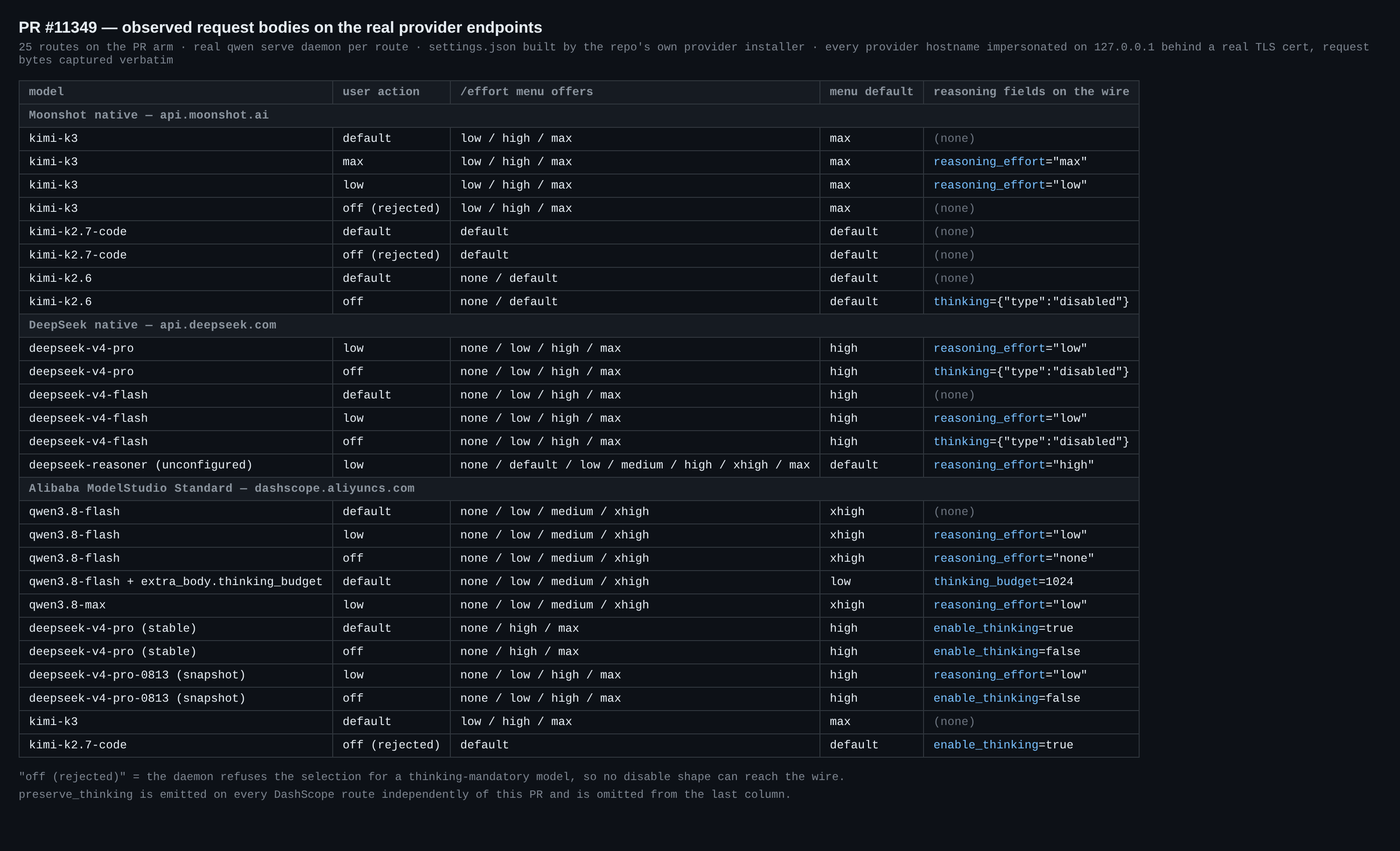Viewport: 1400px width, 851px height.
Task: Click the effort menu cell listing "xhigh / max"
Action: click(635, 465)
